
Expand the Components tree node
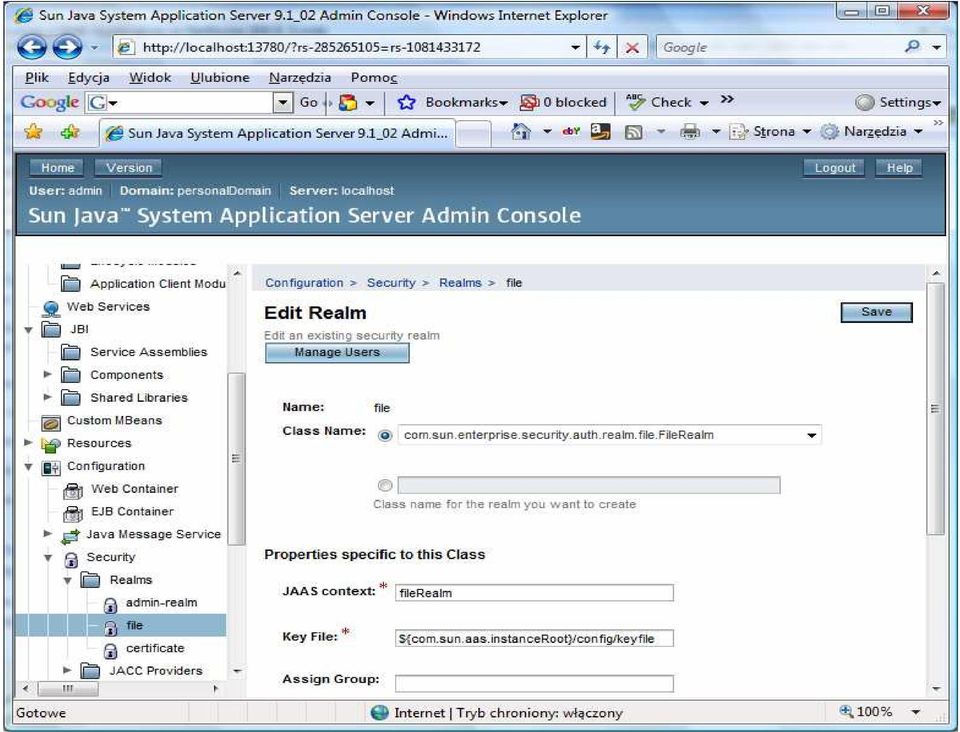pyautogui.click(x=47, y=375)
